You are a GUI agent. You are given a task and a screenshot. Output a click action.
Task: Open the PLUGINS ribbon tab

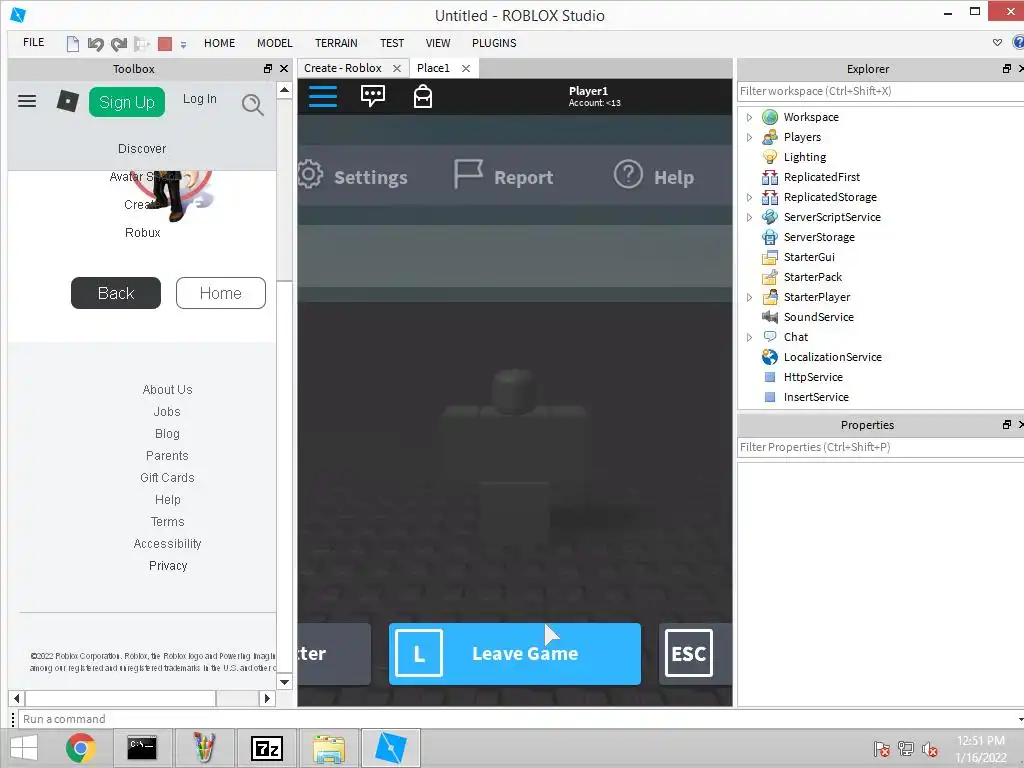click(494, 43)
